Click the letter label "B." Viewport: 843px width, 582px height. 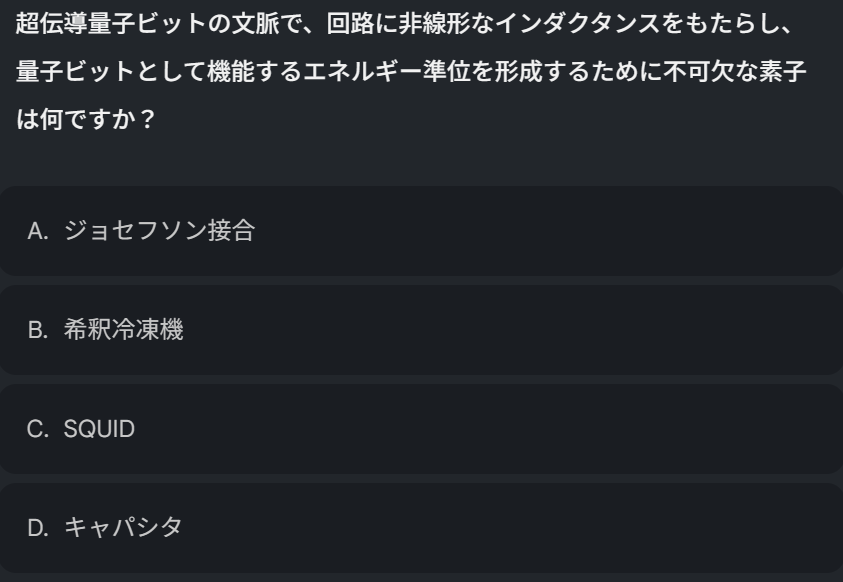pos(39,331)
